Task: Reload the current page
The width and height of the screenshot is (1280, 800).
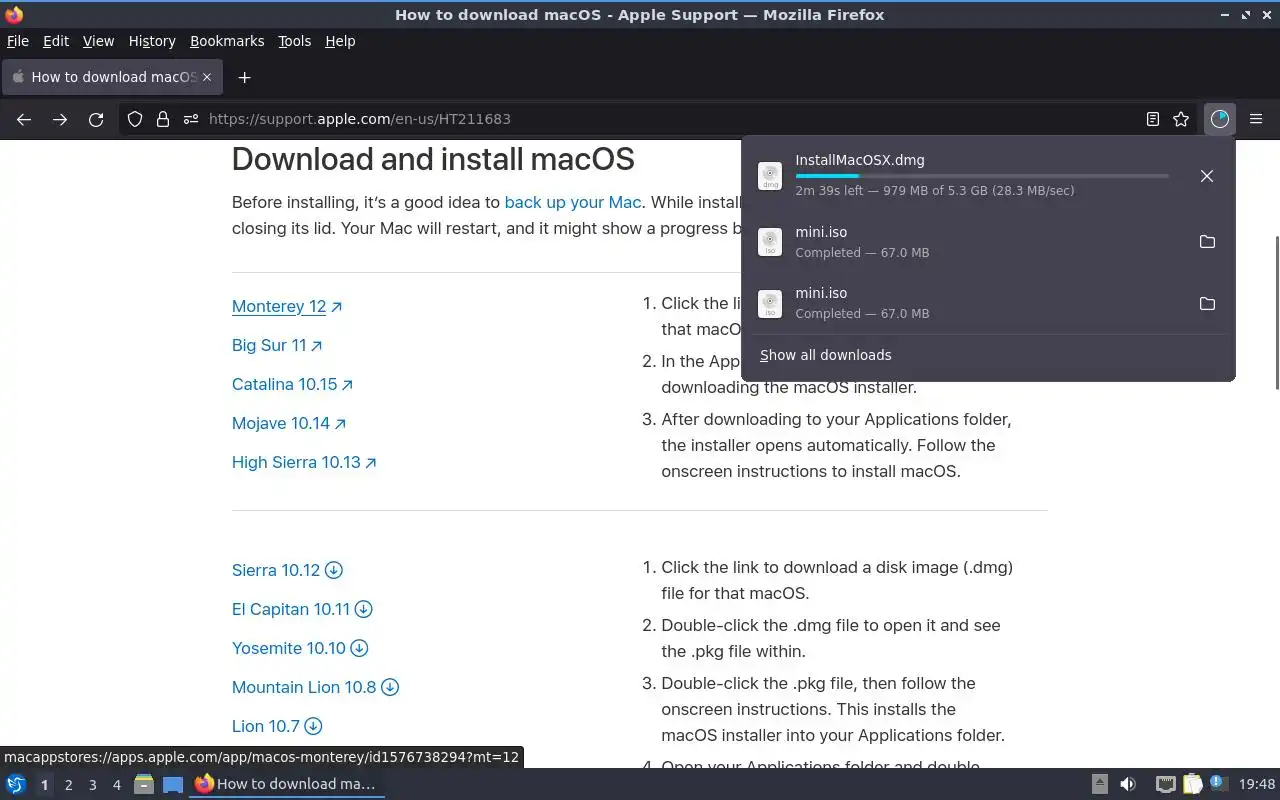Action: click(96, 119)
